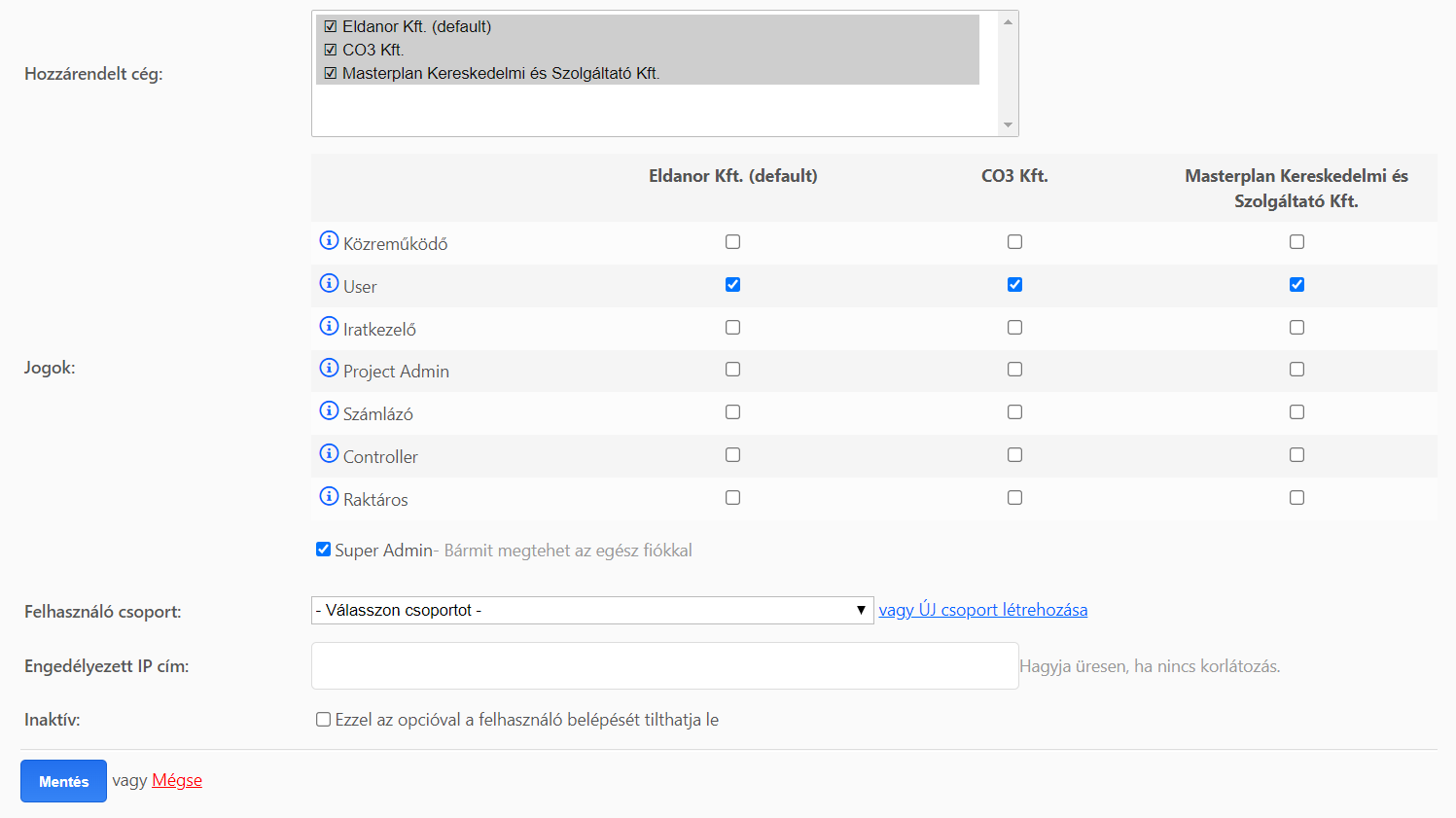
Task: Open the Válasszon csoportot dropdown
Action: pyautogui.click(x=591, y=610)
